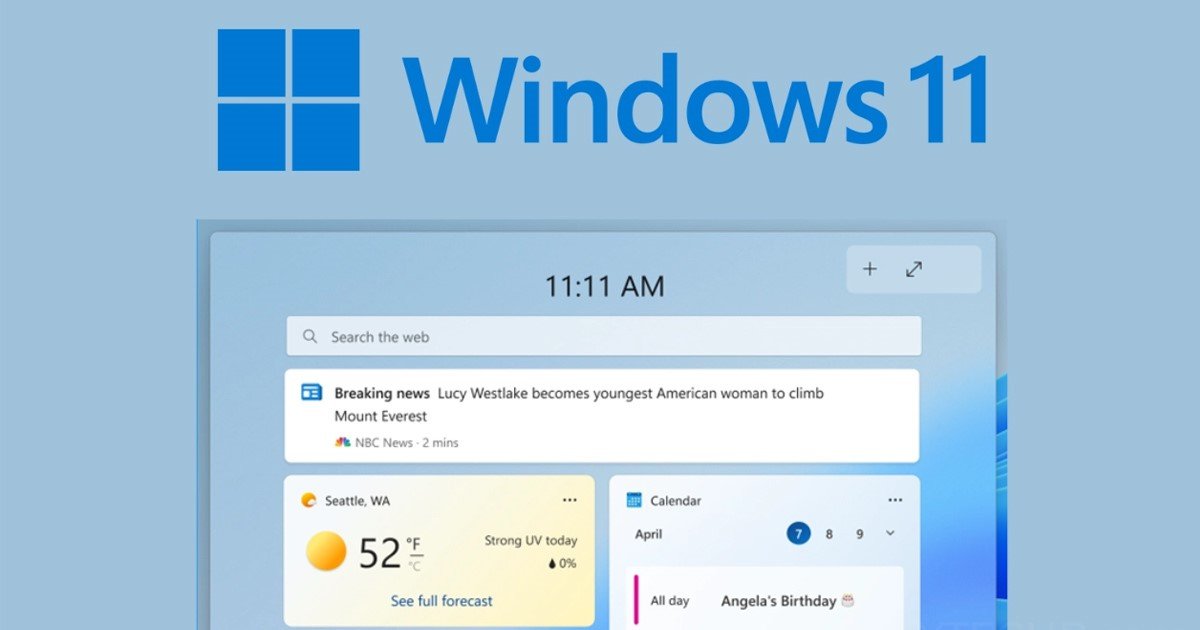Select date 8 in the calendar
1200x630 pixels.
tap(828, 534)
